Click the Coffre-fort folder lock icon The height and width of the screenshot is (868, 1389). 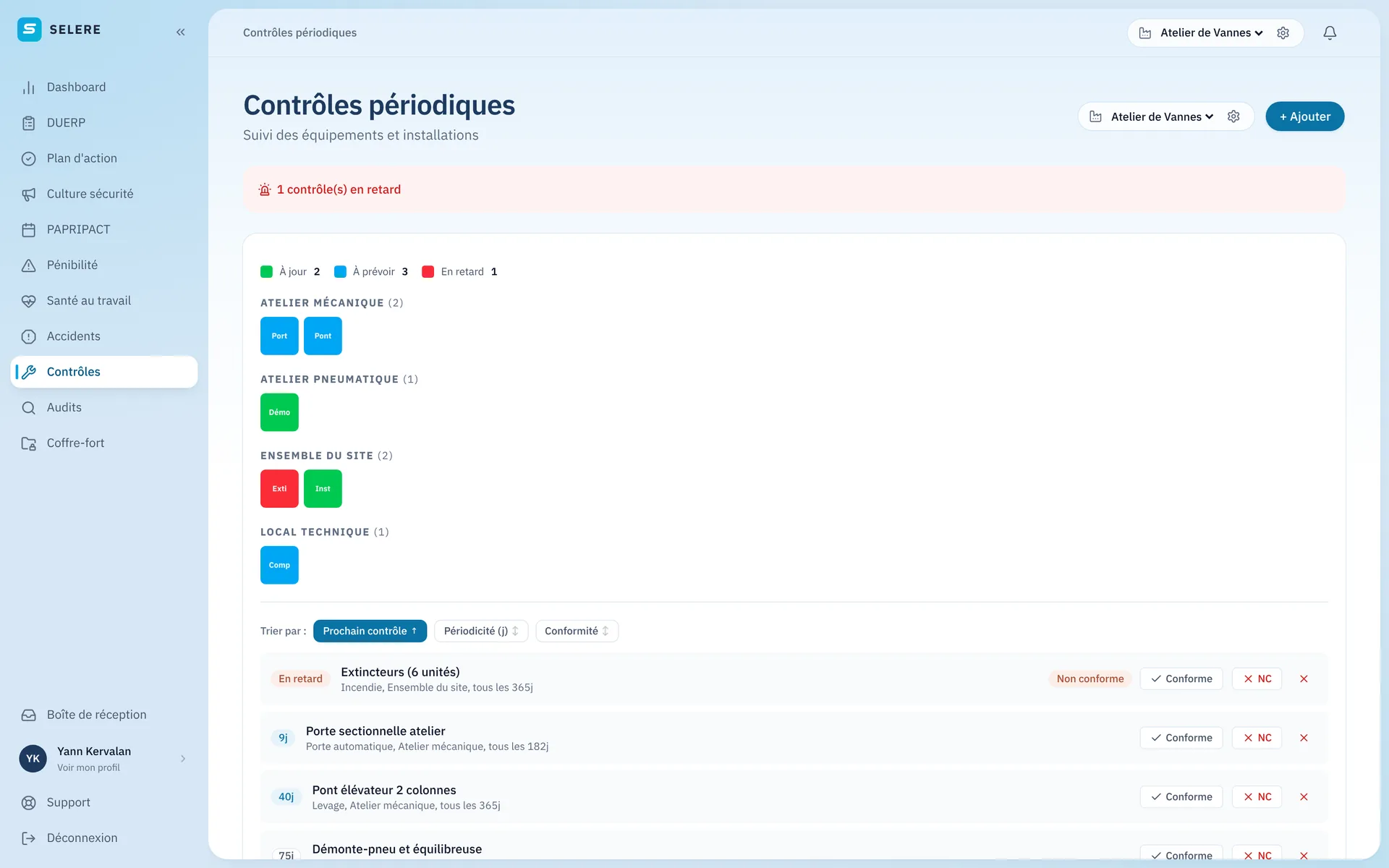coord(29,443)
